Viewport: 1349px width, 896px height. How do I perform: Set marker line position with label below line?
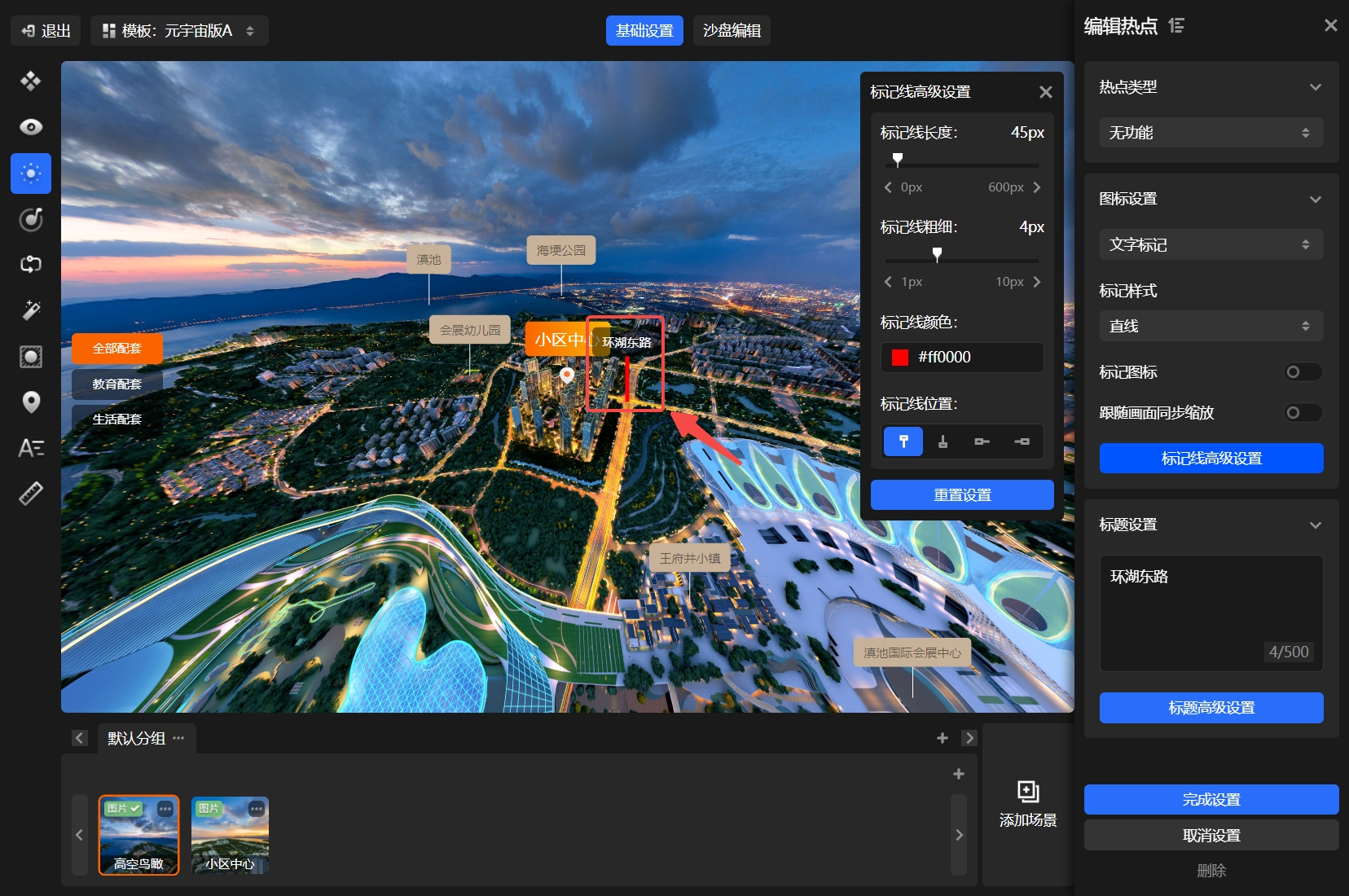tap(943, 441)
